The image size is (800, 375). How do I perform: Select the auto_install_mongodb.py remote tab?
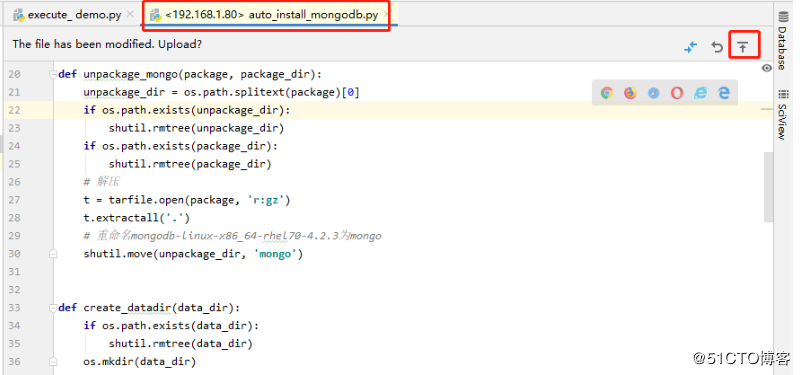(x=271, y=15)
